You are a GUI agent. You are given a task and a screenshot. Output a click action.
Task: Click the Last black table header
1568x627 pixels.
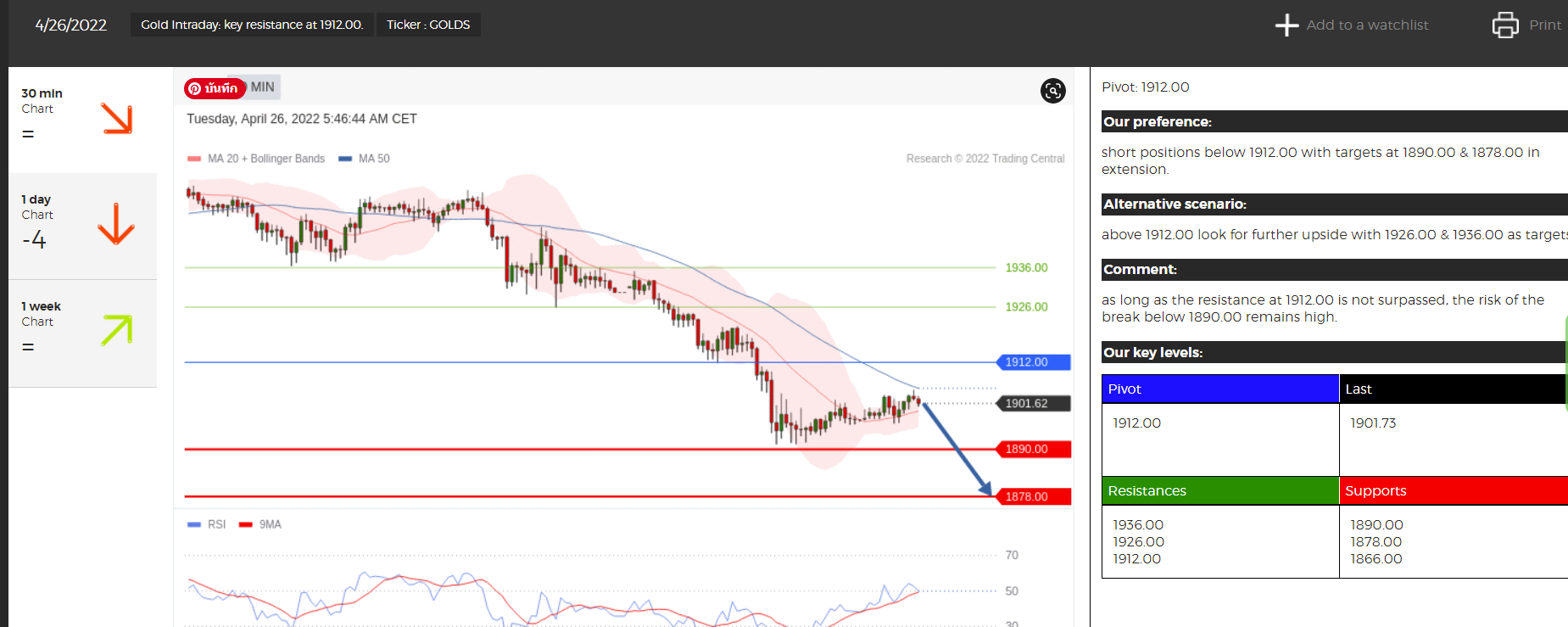coord(1454,389)
